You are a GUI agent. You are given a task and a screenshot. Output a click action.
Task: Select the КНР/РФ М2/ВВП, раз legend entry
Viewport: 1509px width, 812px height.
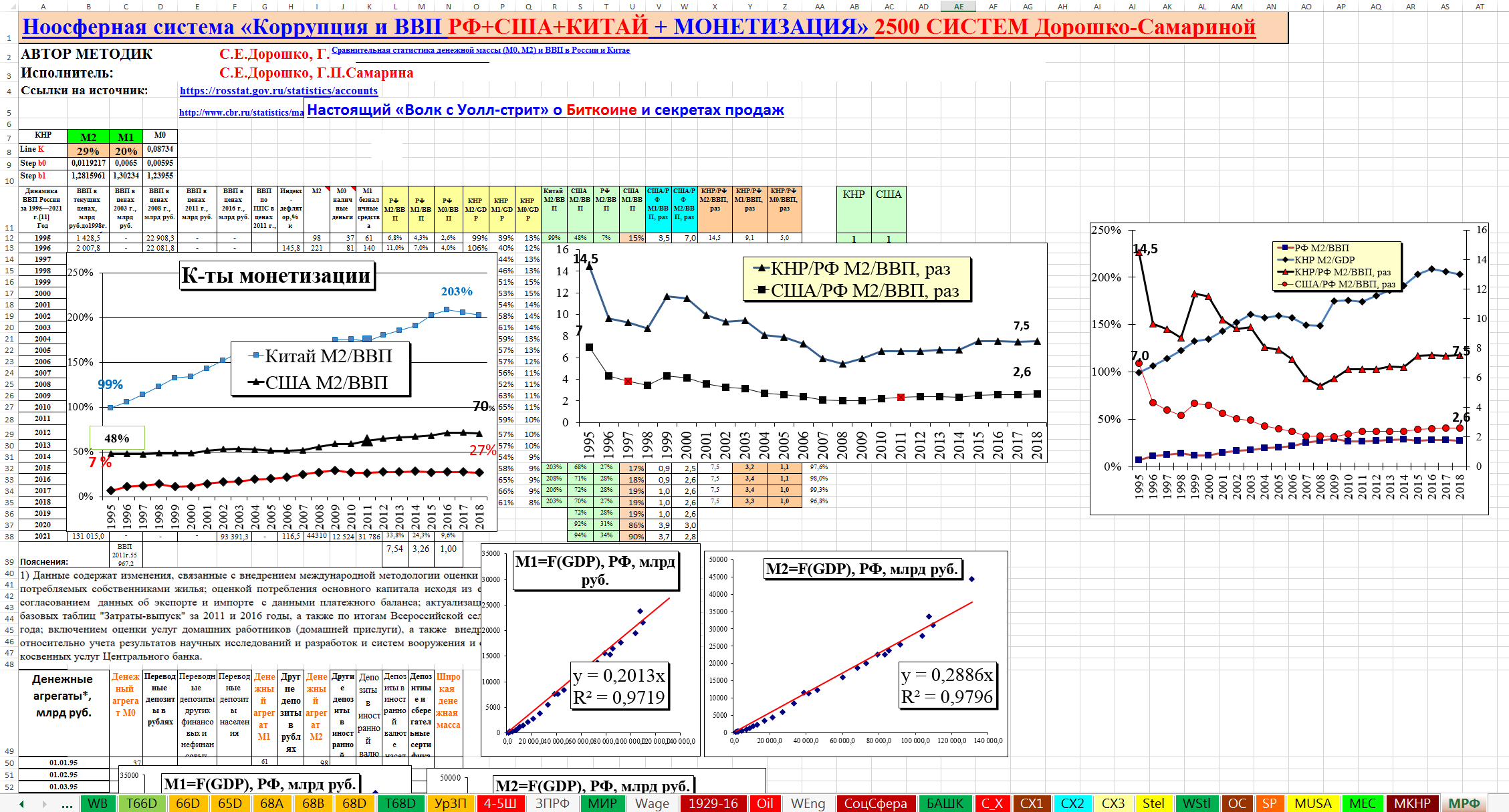point(852,269)
